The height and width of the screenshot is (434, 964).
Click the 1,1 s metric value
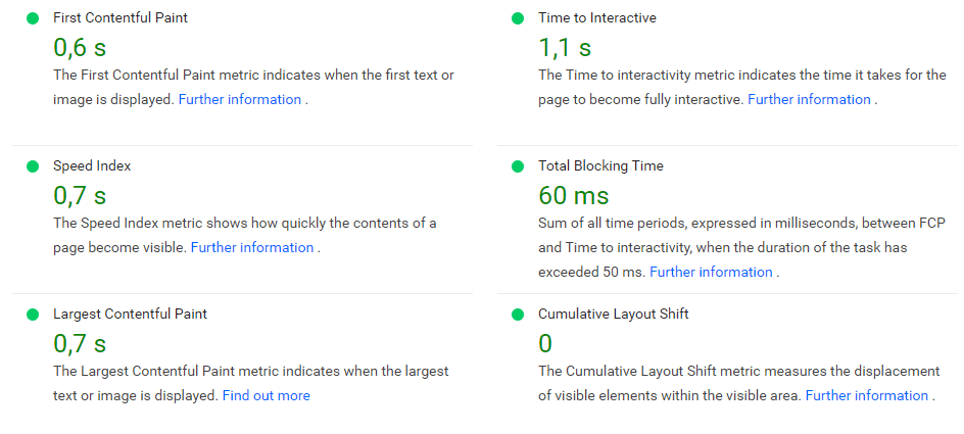coord(565,47)
